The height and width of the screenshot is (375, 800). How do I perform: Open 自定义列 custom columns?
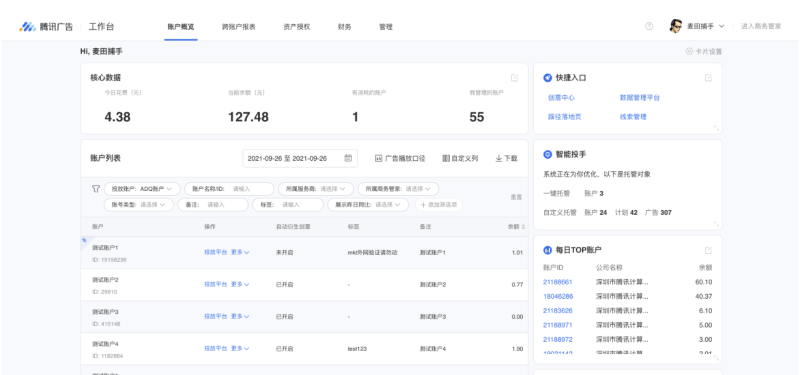point(460,158)
